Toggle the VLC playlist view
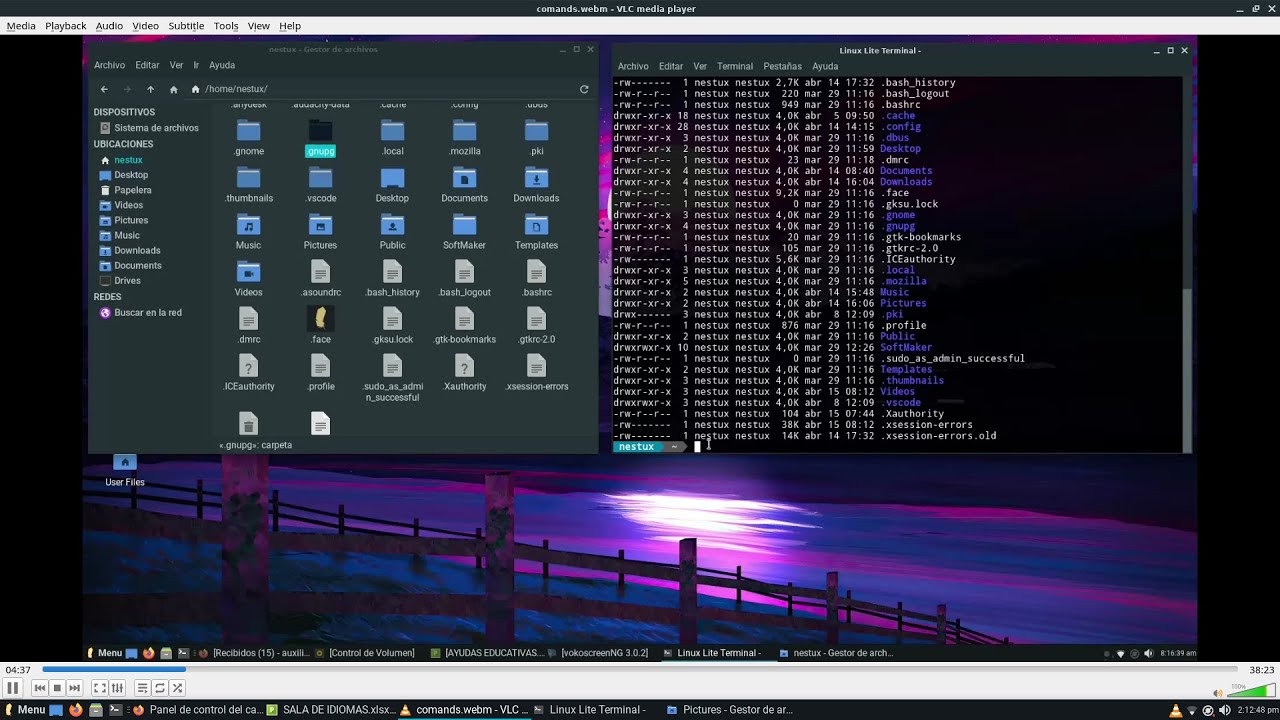 pyautogui.click(x=143, y=688)
